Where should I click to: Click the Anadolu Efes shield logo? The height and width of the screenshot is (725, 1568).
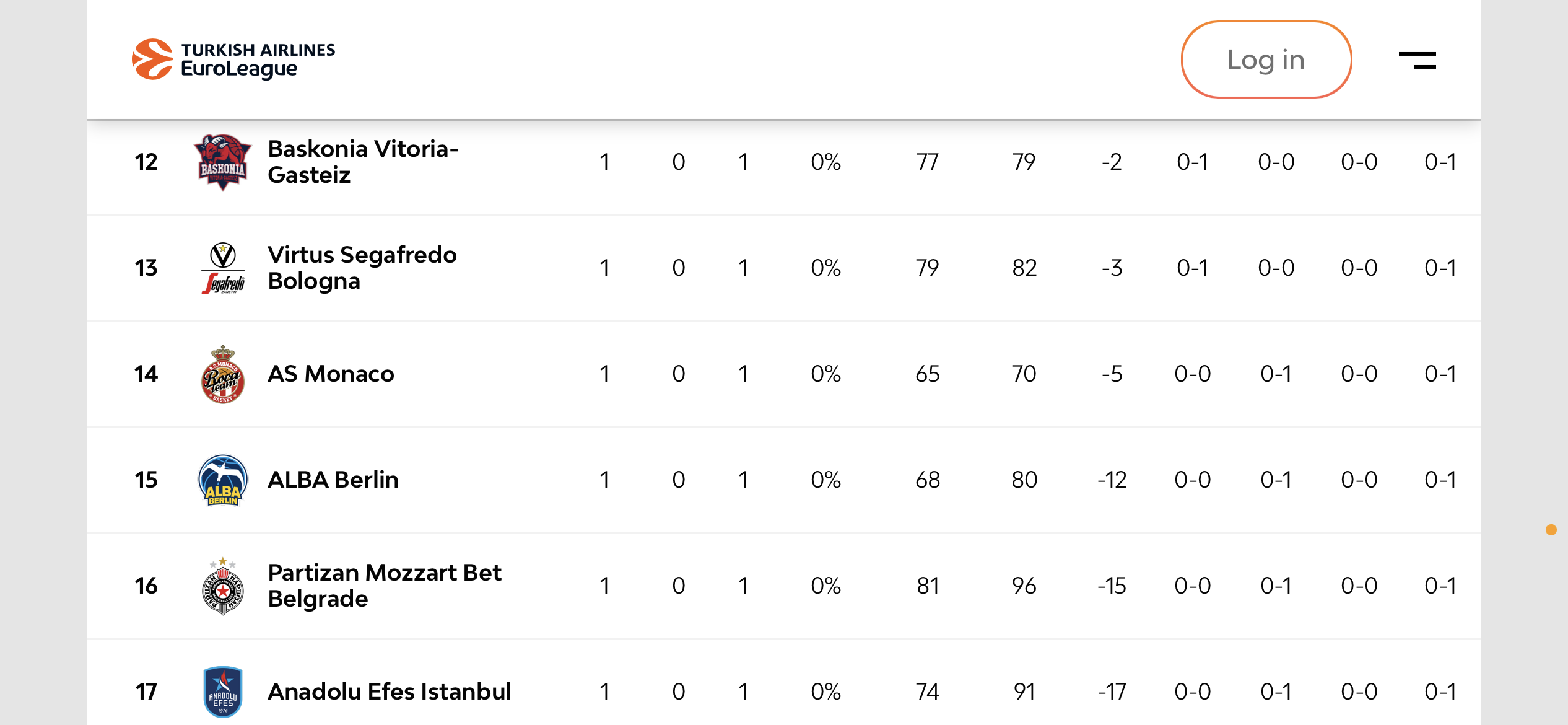223,692
